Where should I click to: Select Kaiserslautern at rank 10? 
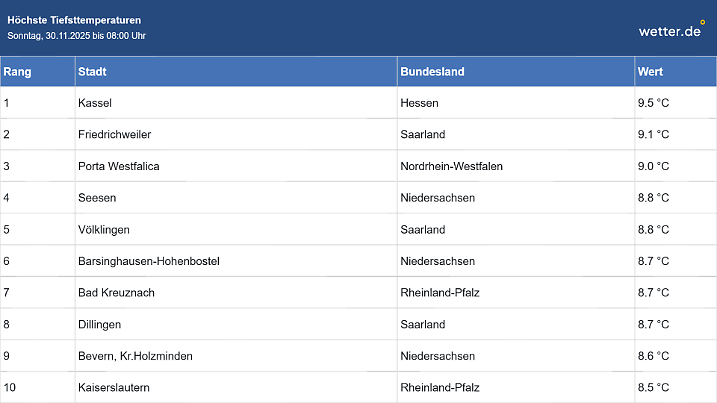pyautogui.click(x=114, y=387)
